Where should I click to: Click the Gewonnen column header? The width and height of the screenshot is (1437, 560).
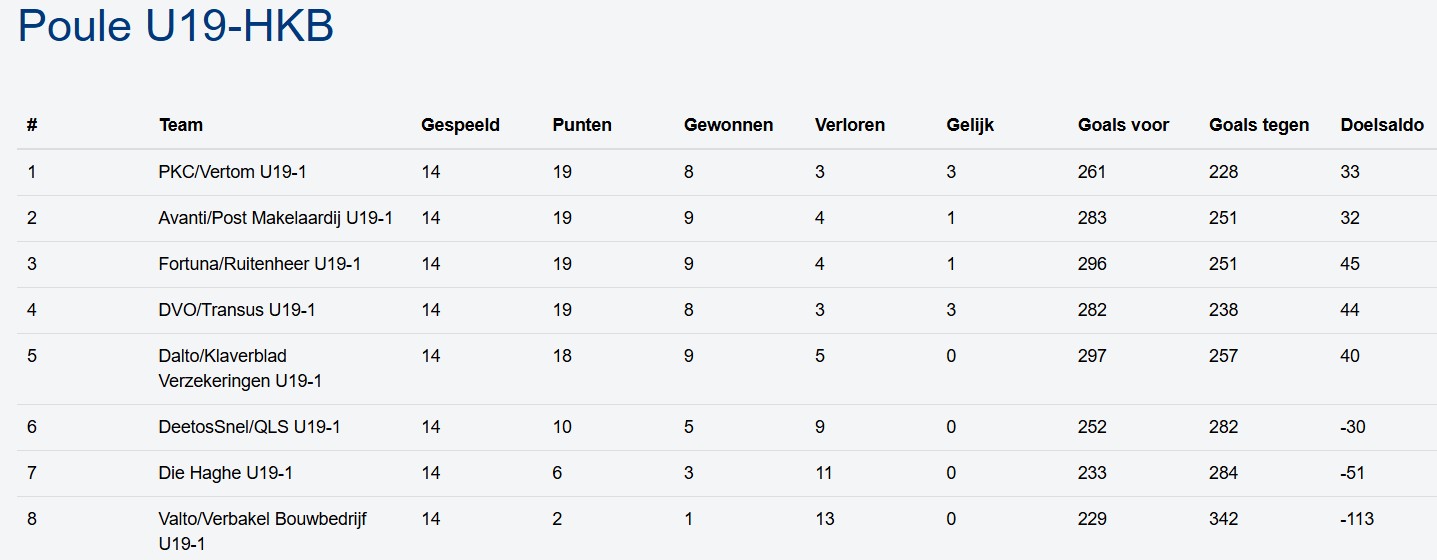pos(728,125)
